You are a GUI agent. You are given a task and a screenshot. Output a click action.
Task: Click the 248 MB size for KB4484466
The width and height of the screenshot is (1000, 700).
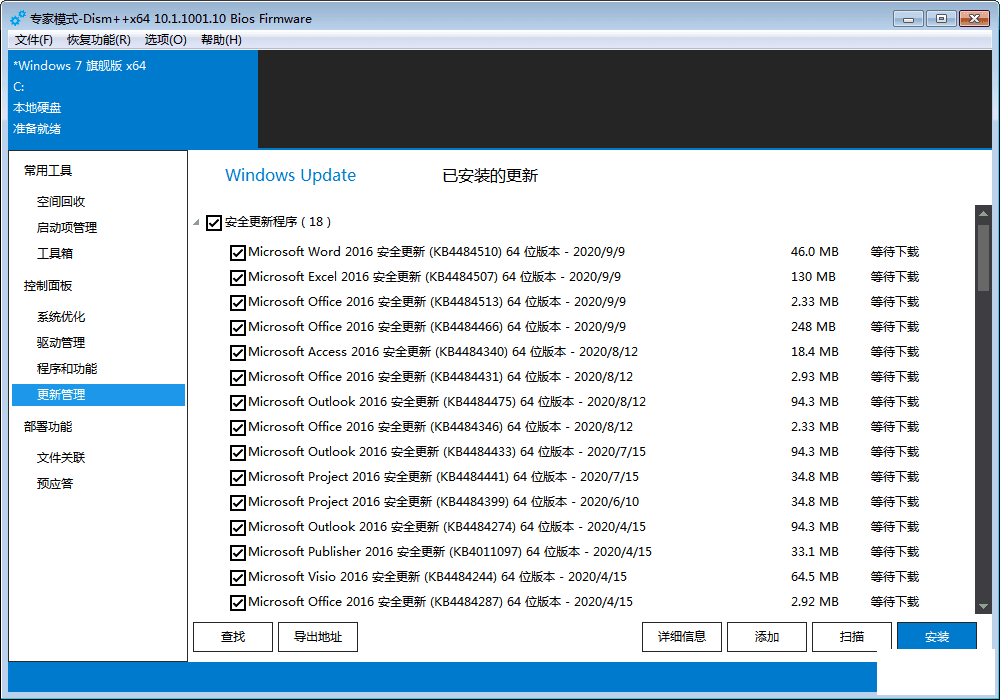[813, 326]
